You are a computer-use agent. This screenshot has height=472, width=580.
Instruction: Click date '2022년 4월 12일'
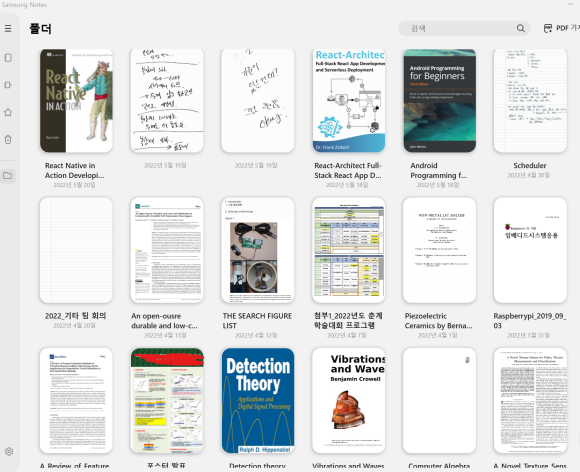coord(256,335)
